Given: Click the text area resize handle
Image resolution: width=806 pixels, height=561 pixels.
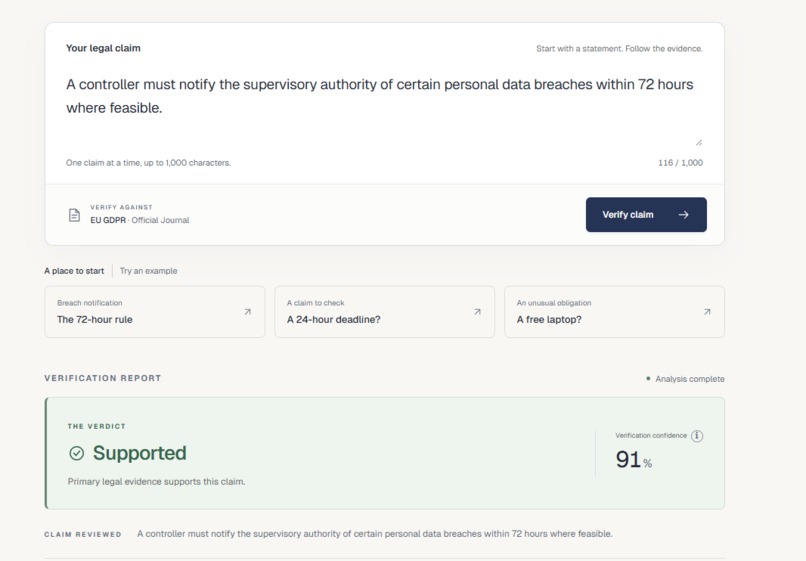Looking at the screenshot, I should point(699,142).
